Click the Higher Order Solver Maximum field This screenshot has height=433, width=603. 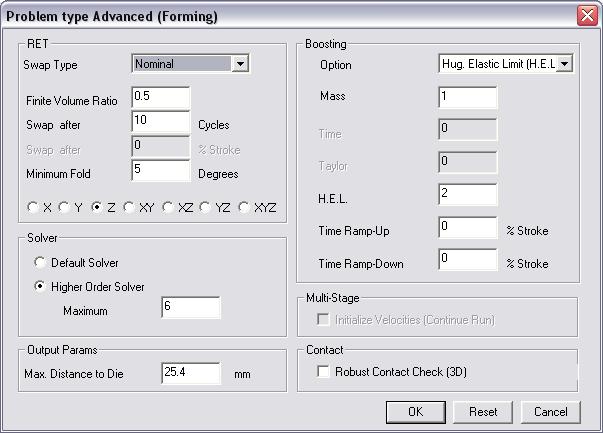(x=191, y=307)
